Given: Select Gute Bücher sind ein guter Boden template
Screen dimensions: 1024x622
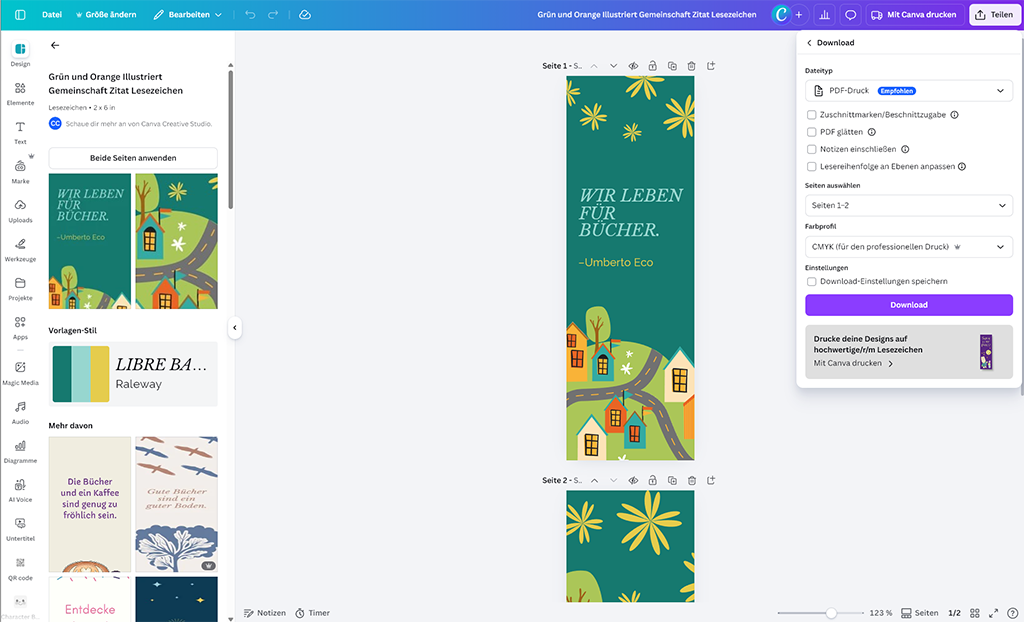Looking at the screenshot, I should click(x=176, y=504).
